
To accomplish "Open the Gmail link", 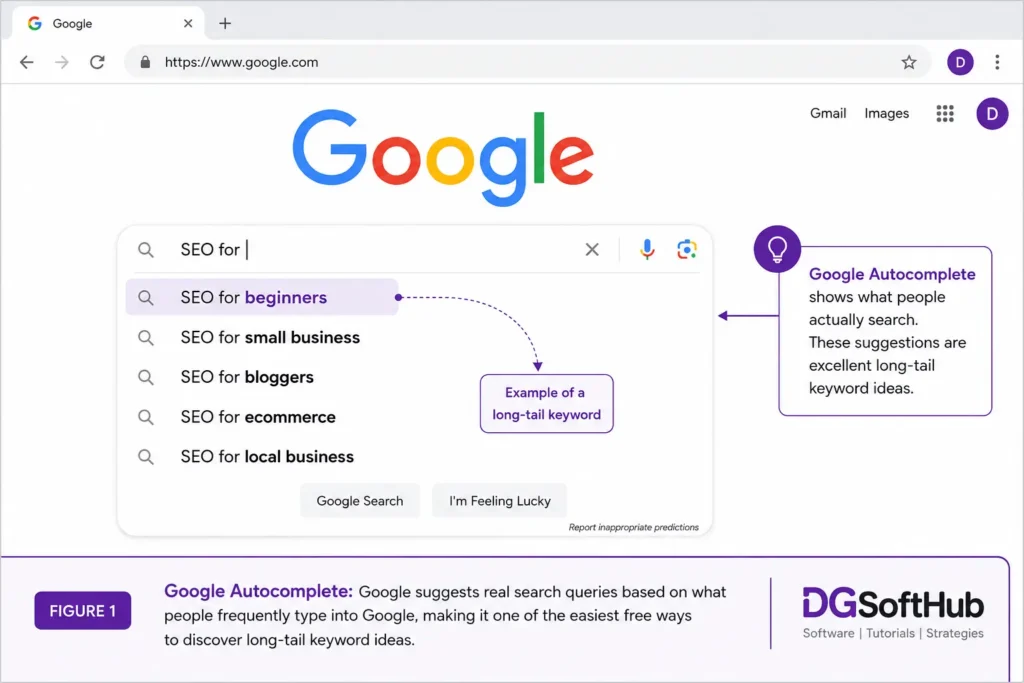I will pos(828,114).
